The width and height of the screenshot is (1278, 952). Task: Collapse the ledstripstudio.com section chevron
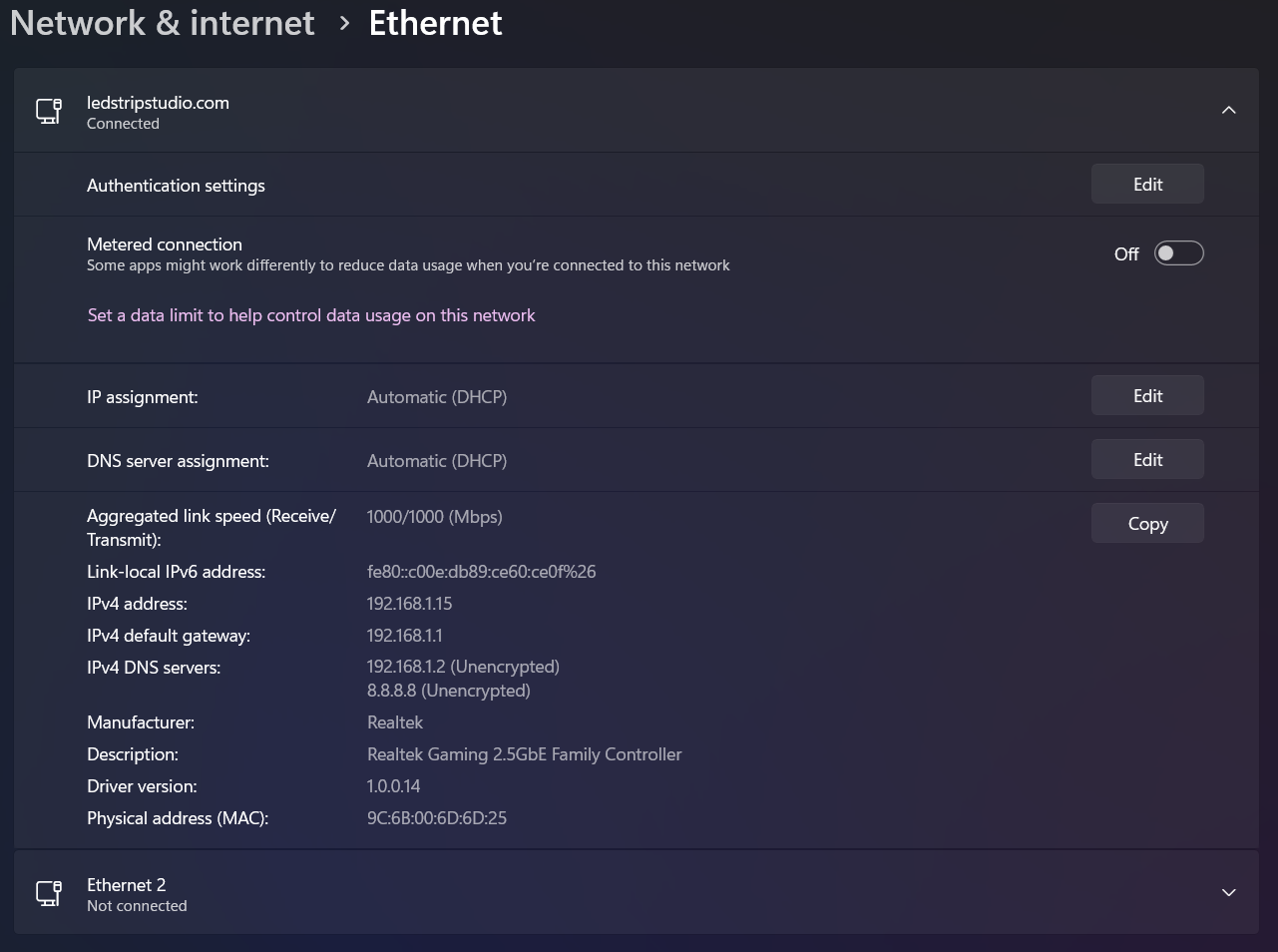(x=1229, y=110)
